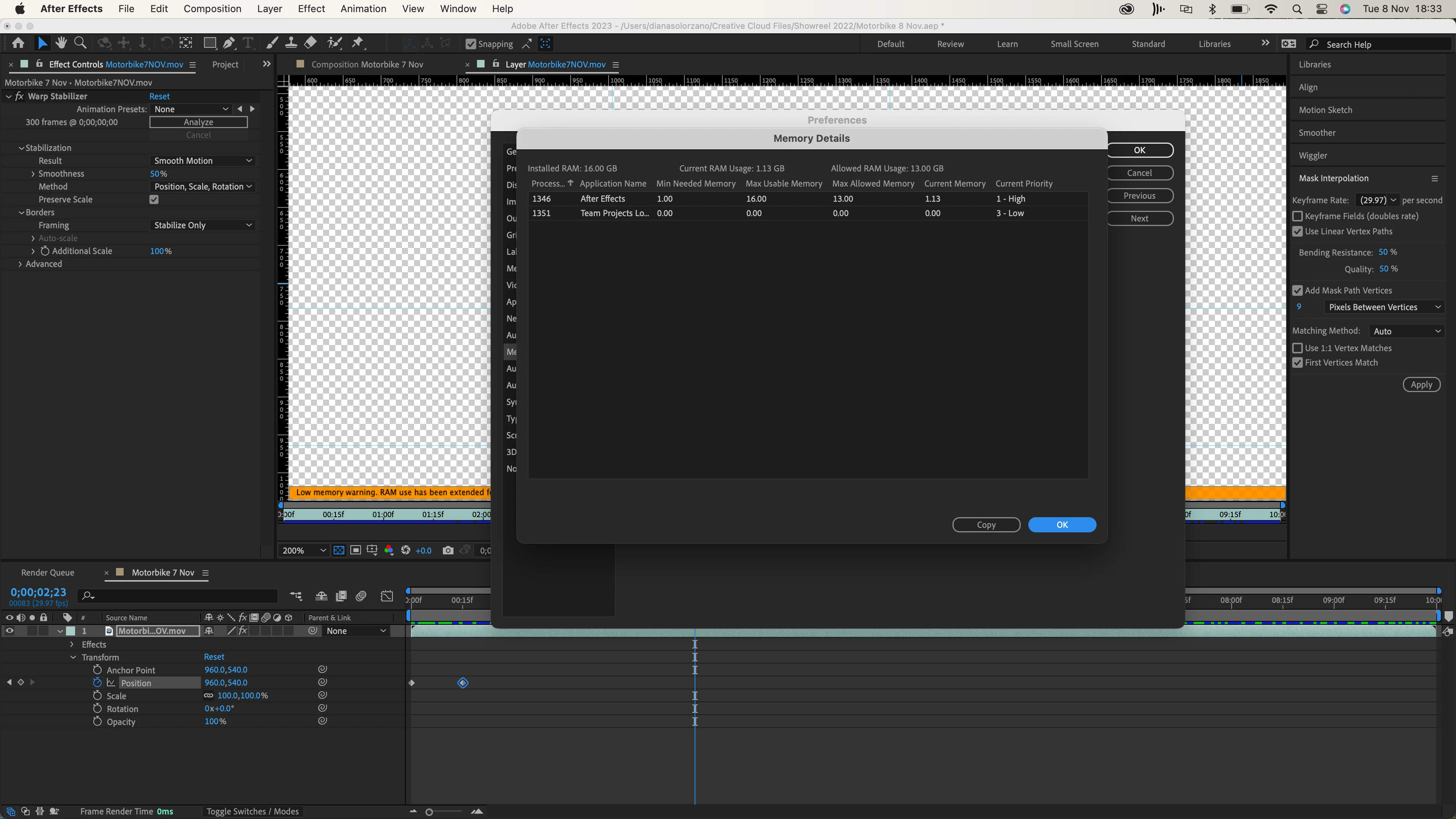Screen dimensions: 1456x819
Task: Toggle the Snapping checkbox
Action: coord(470,44)
